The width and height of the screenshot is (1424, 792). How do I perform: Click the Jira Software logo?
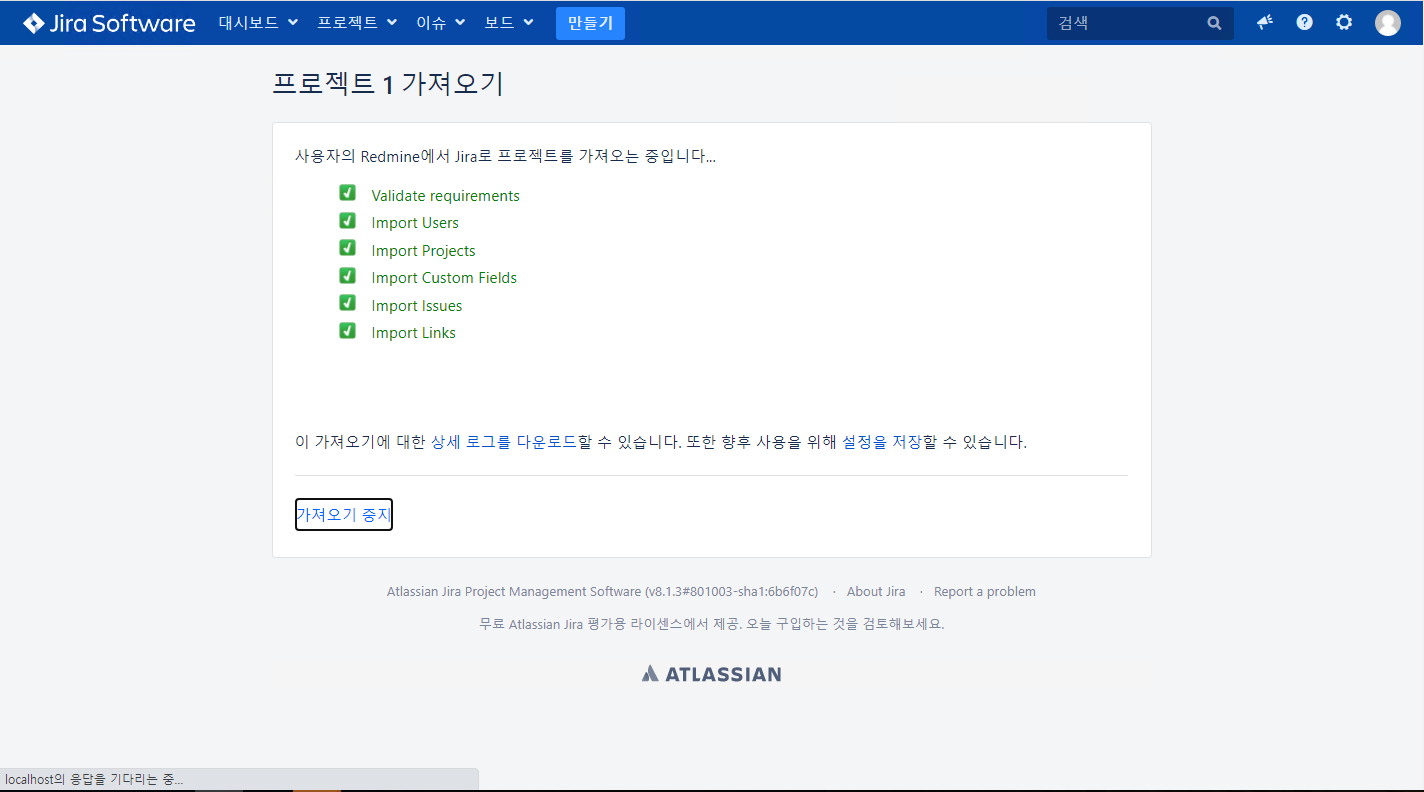click(x=109, y=23)
